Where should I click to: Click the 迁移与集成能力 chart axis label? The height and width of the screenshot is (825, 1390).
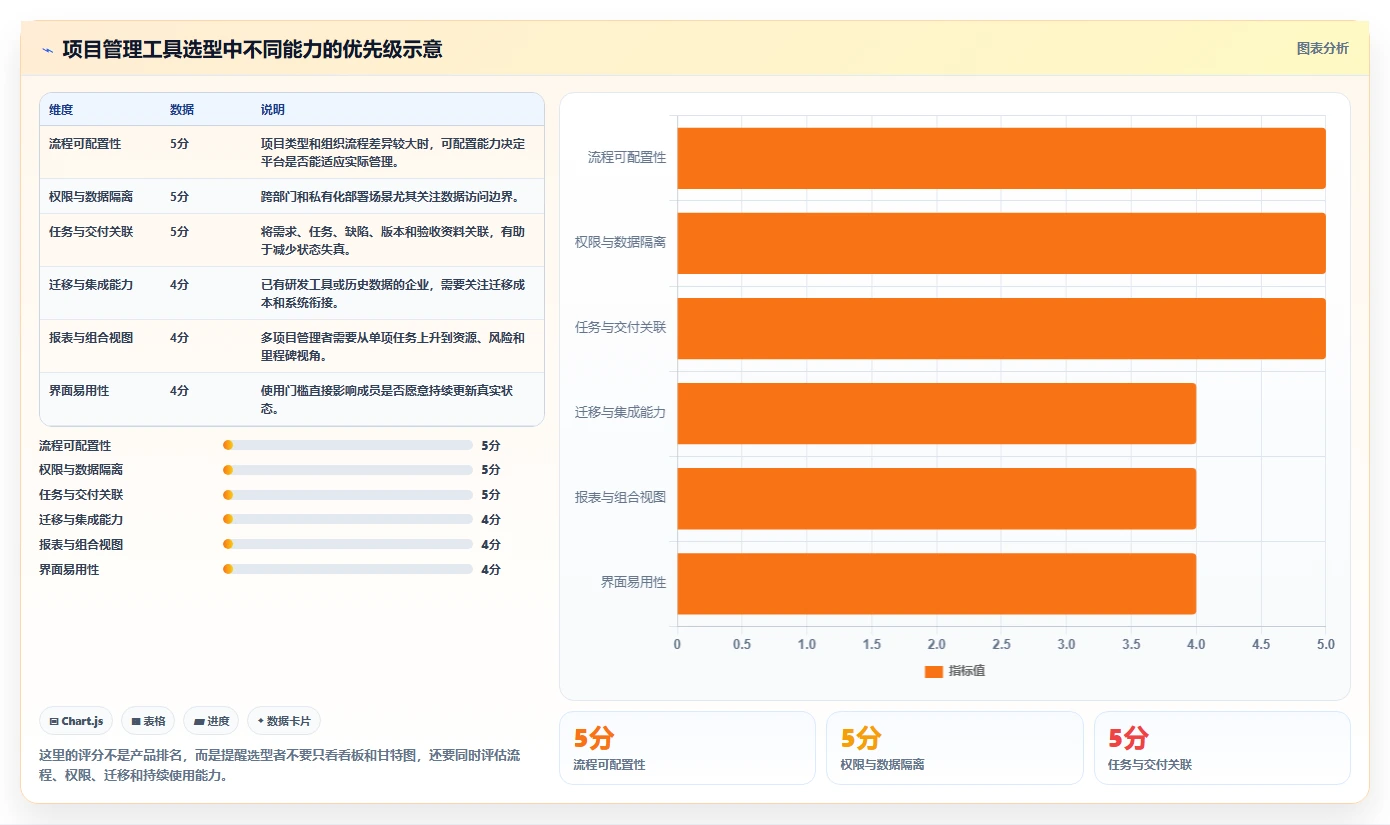pos(620,413)
